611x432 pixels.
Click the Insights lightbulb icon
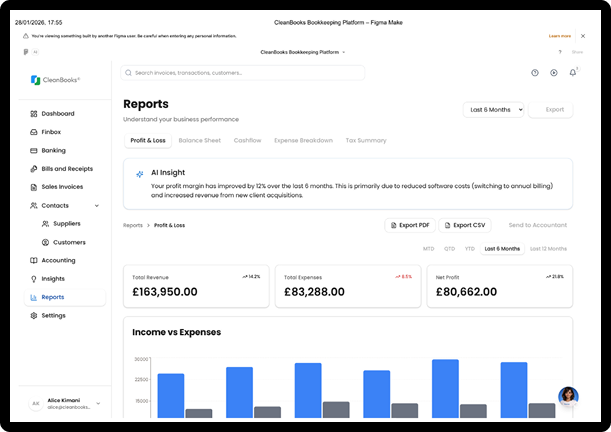pyautogui.click(x=33, y=278)
